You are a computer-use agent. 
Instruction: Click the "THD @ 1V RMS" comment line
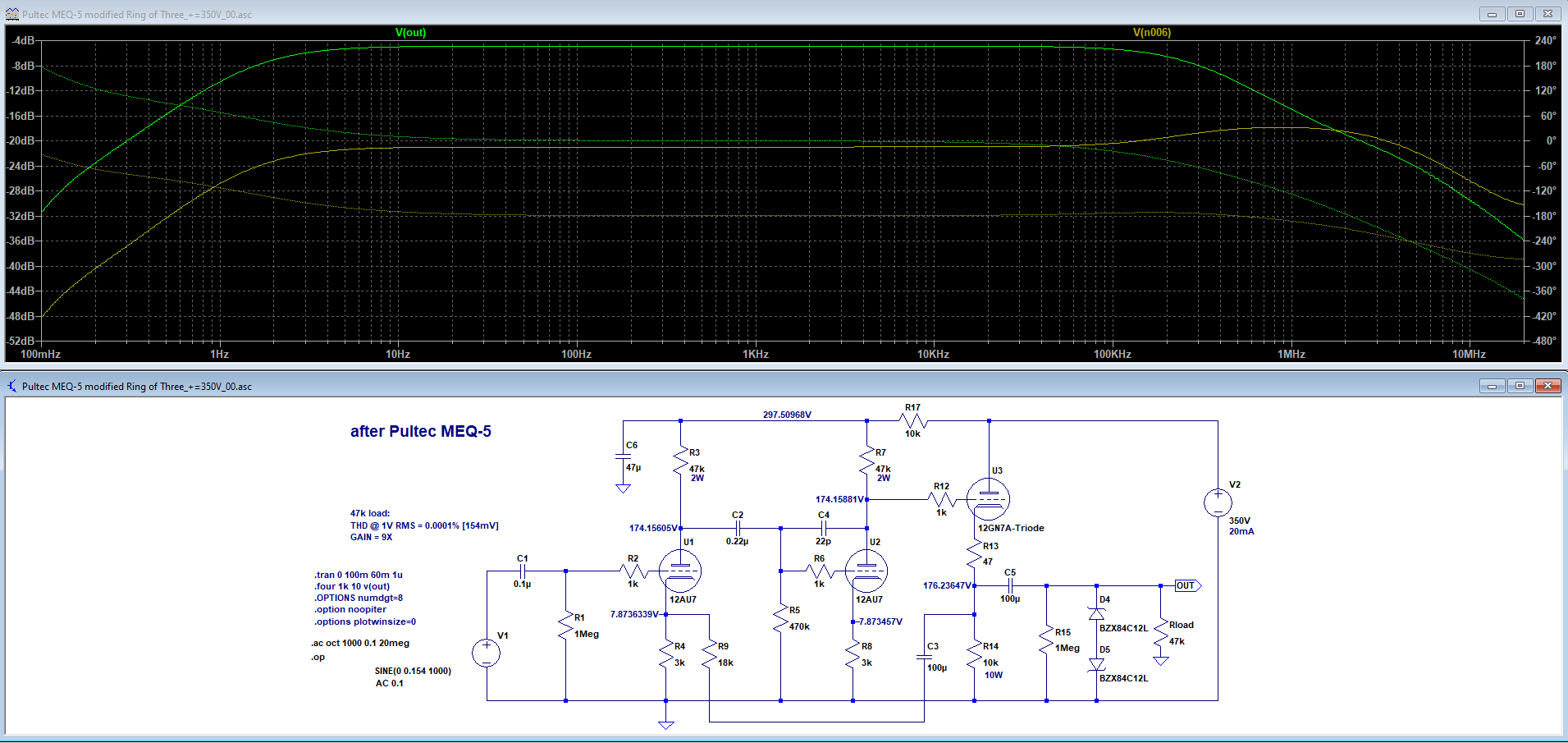pyautogui.click(x=424, y=525)
